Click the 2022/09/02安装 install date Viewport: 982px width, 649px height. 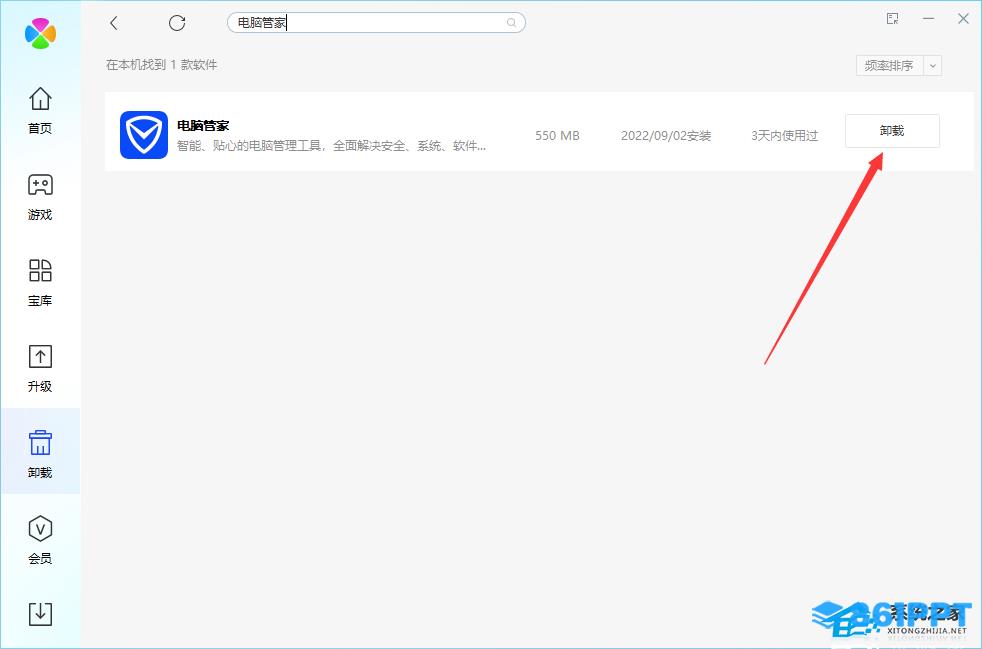[x=666, y=136]
